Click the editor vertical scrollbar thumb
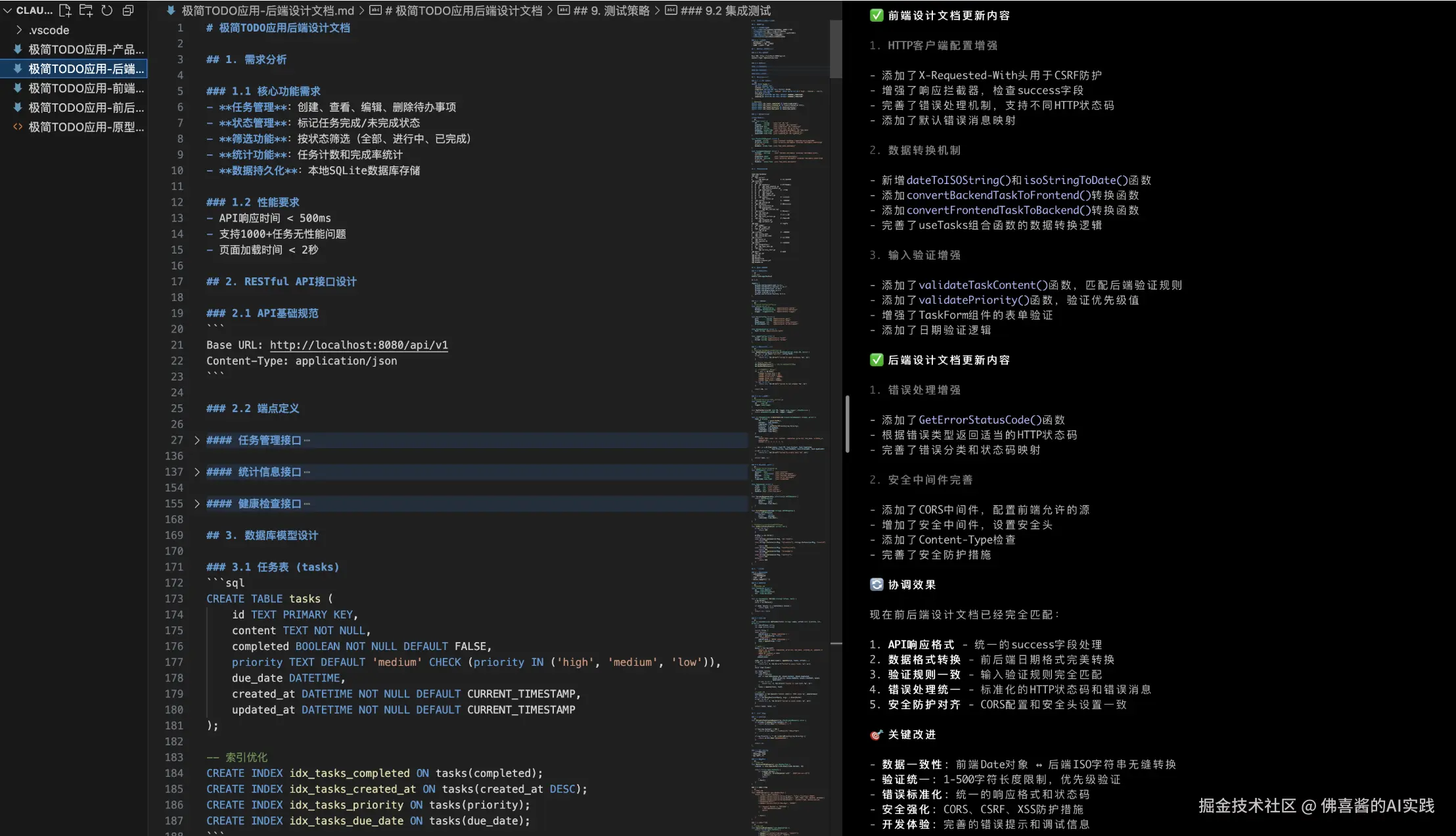The width and height of the screenshot is (1456, 836). pos(836,49)
